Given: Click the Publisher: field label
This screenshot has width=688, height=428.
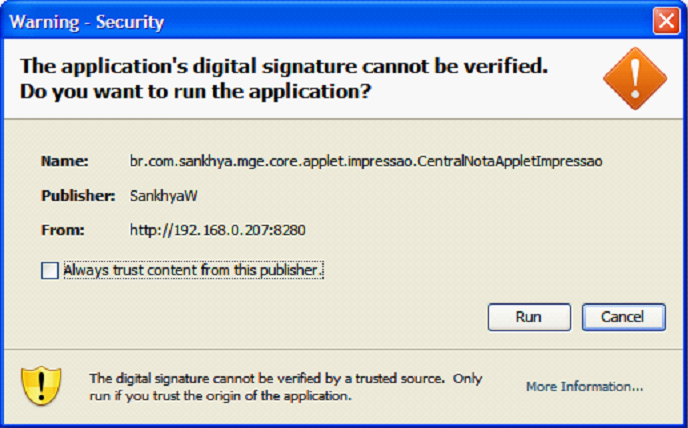Looking at the screenshot, I should 78,196.
